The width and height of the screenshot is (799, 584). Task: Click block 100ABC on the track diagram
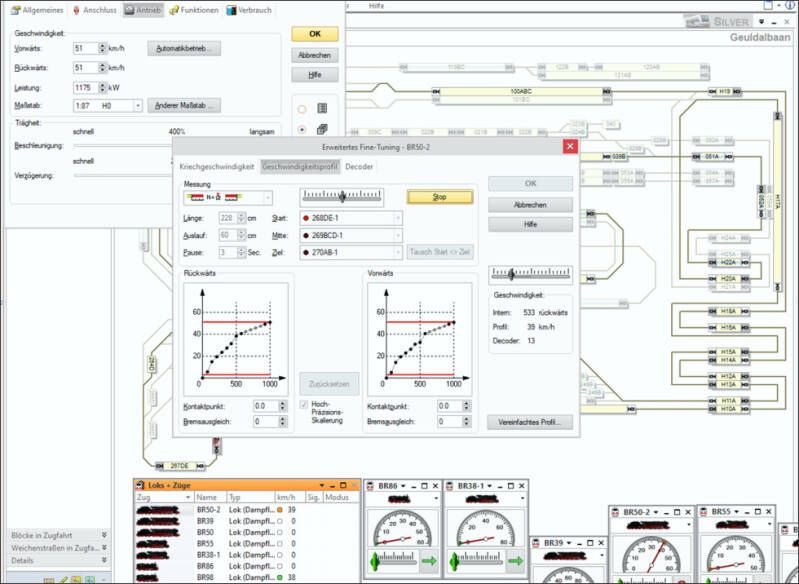pos(521,91)
